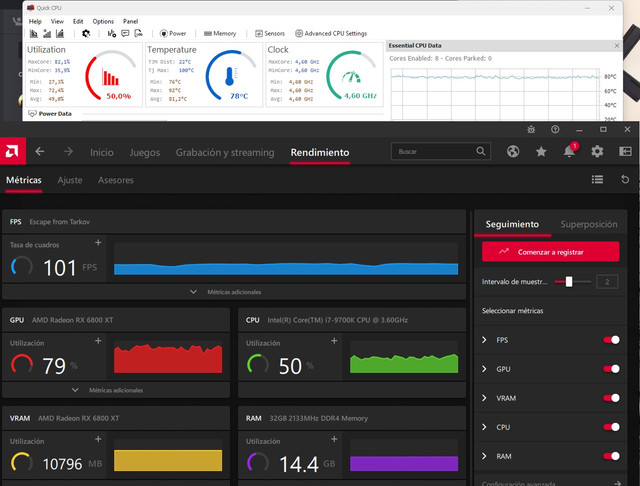The image size is (640, 486).
Task: Click sampling interval value box
Action: click(x=607, y=282)
